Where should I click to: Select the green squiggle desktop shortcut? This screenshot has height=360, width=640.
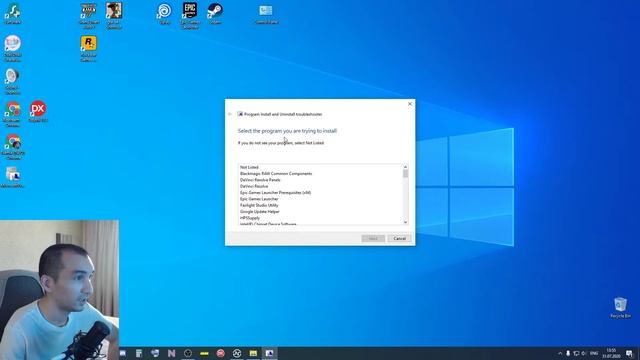click(x=13, y=13)
